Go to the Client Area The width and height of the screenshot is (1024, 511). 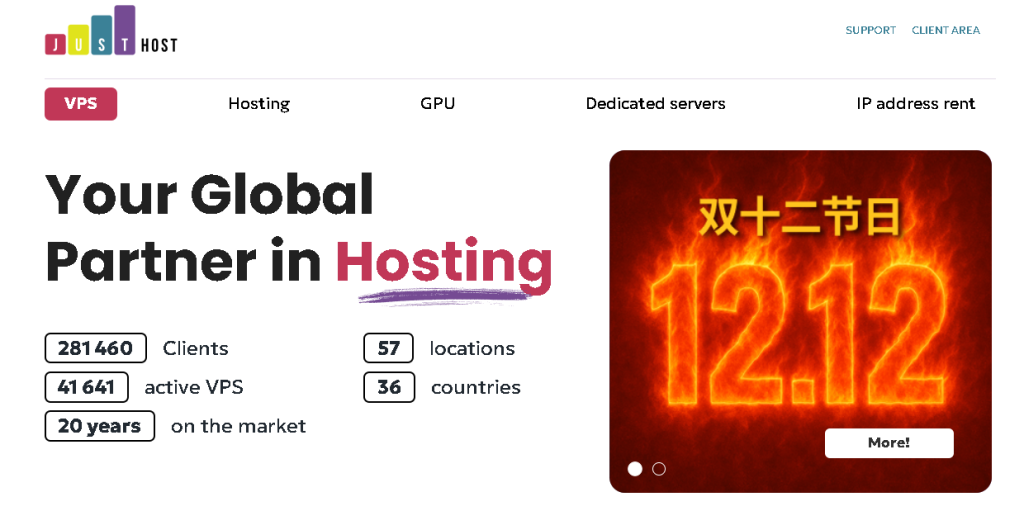[945, 30]
